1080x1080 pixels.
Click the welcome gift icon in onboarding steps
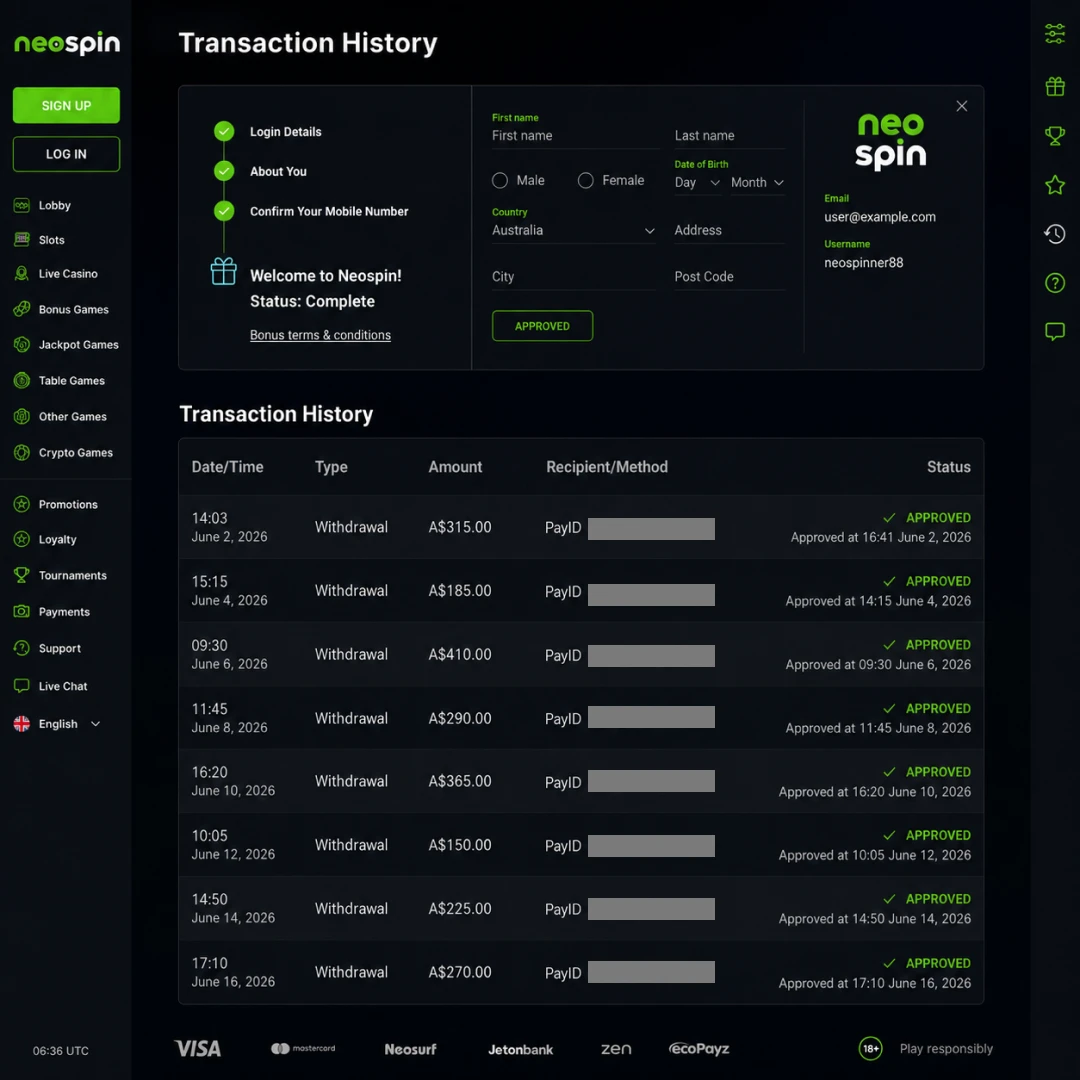(x=223, y=271)
